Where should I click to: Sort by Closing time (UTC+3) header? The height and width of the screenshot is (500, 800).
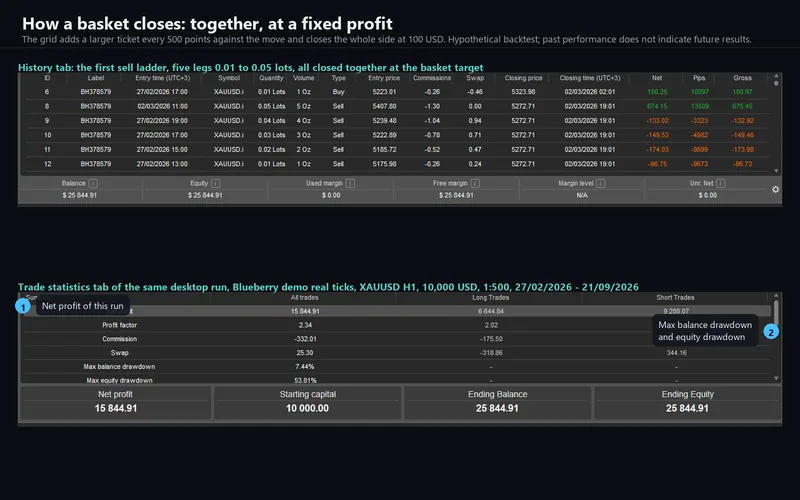[x=590, y=78]
